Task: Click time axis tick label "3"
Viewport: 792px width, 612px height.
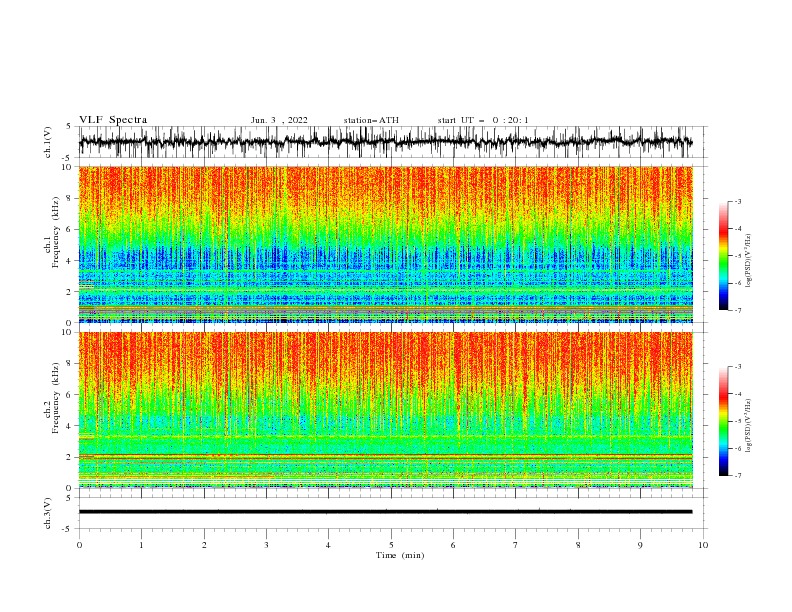Action: tap(266, 545)
